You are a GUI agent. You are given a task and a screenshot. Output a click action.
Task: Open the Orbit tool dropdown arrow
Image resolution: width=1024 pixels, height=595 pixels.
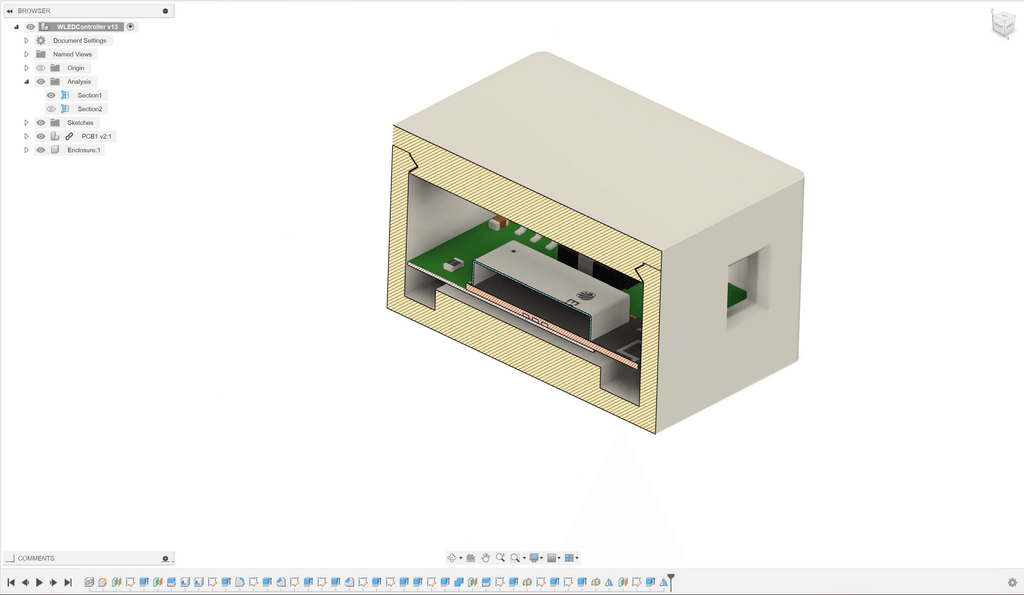460,558
